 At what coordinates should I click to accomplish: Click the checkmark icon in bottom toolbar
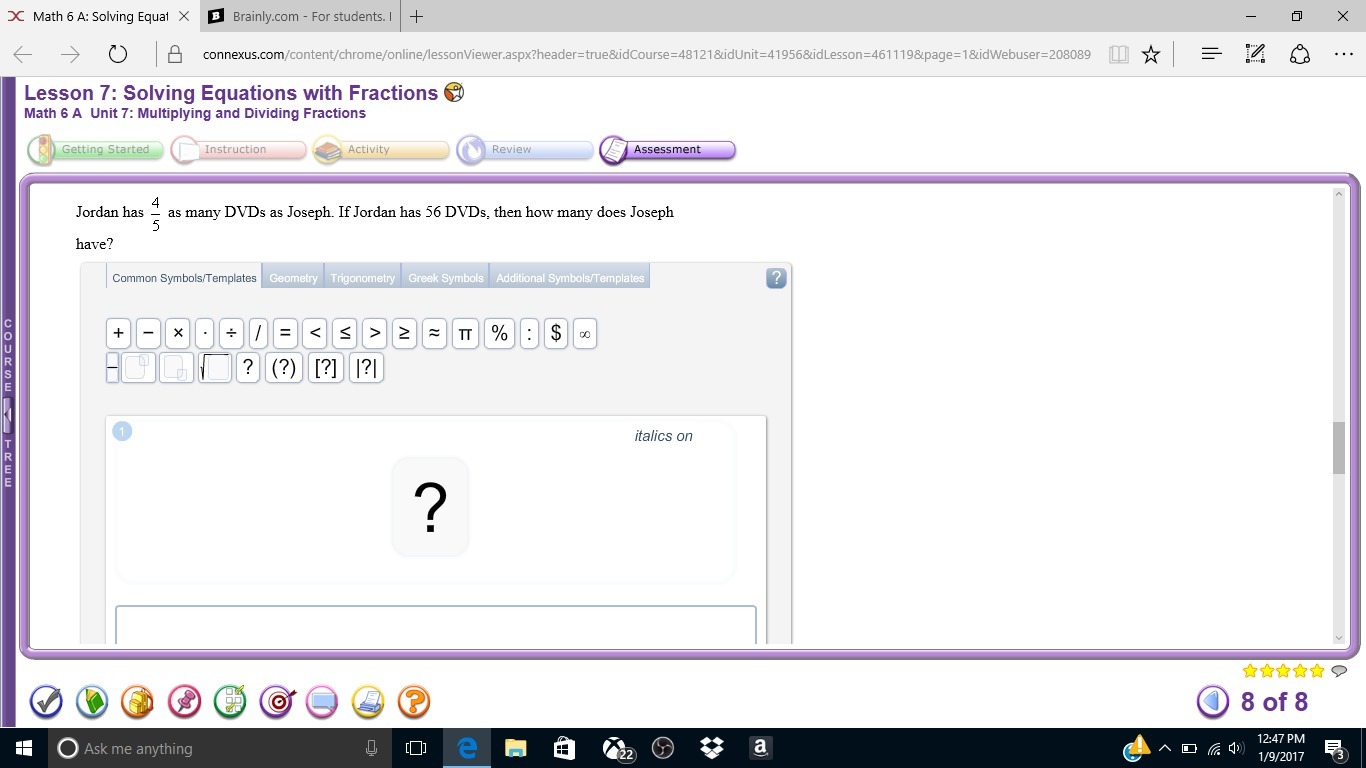[46, 702]
